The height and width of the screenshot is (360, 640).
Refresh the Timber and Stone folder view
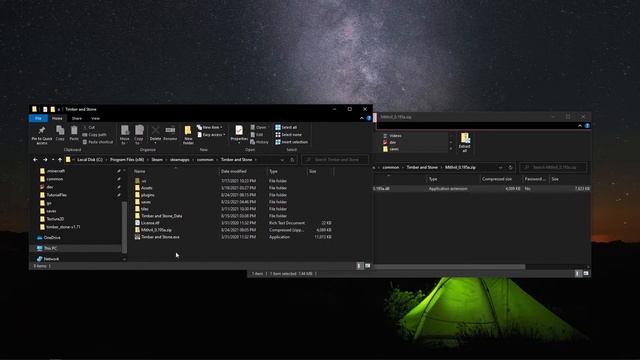[x=292, y=160]
